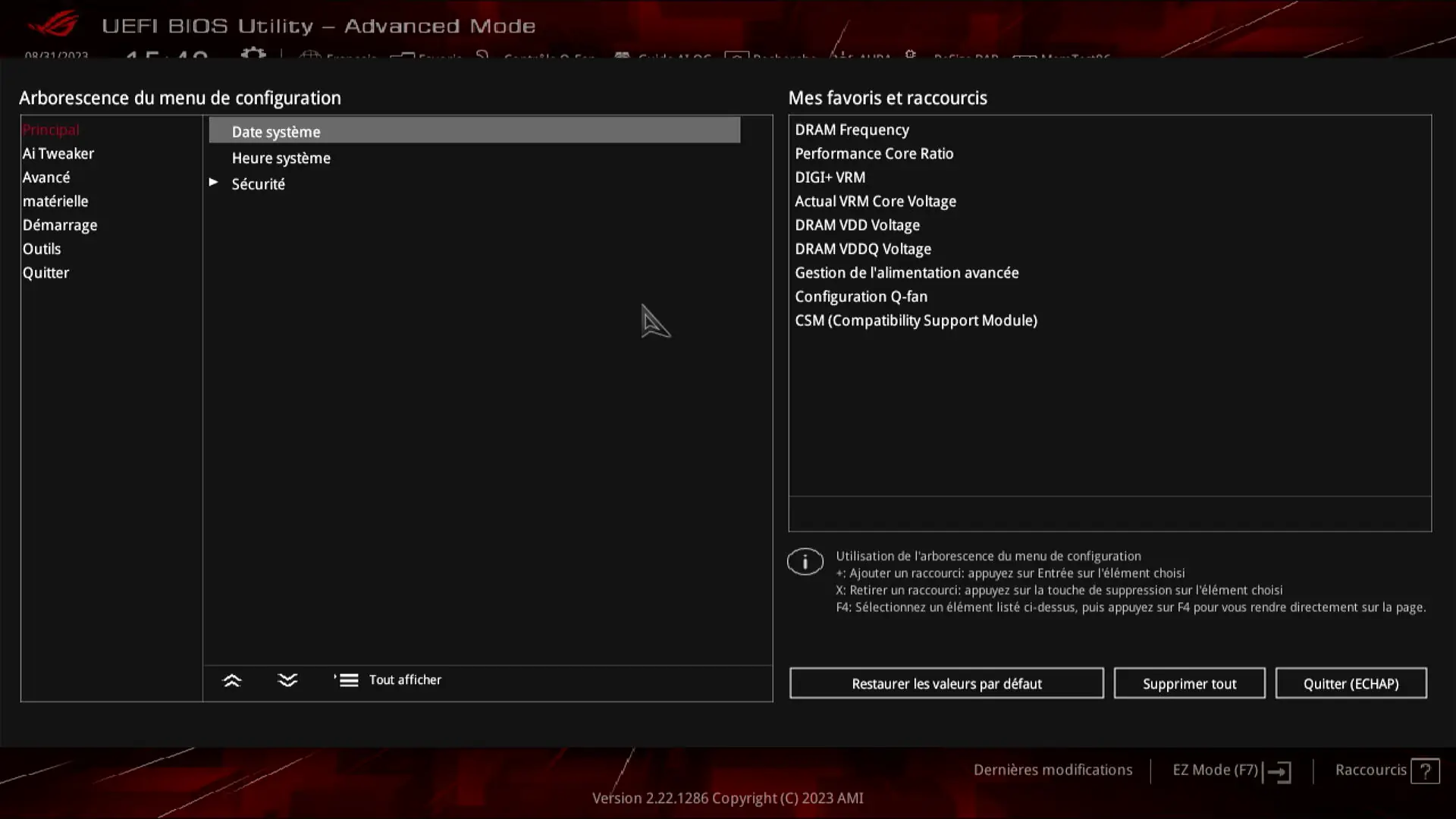
Task: Select Actual VRM Core Voltage shortcut
Action: click(x=876, y=201)
